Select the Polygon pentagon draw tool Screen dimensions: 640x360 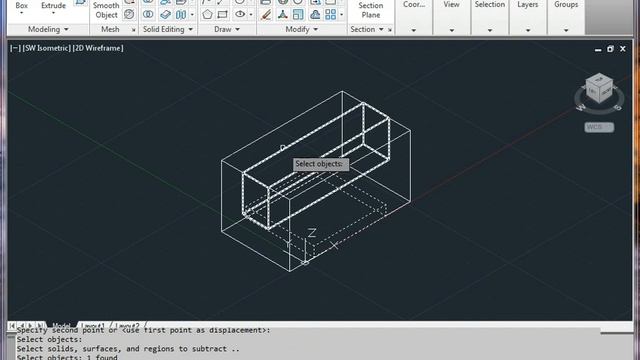pyautogui.click(x=207, y=15)
